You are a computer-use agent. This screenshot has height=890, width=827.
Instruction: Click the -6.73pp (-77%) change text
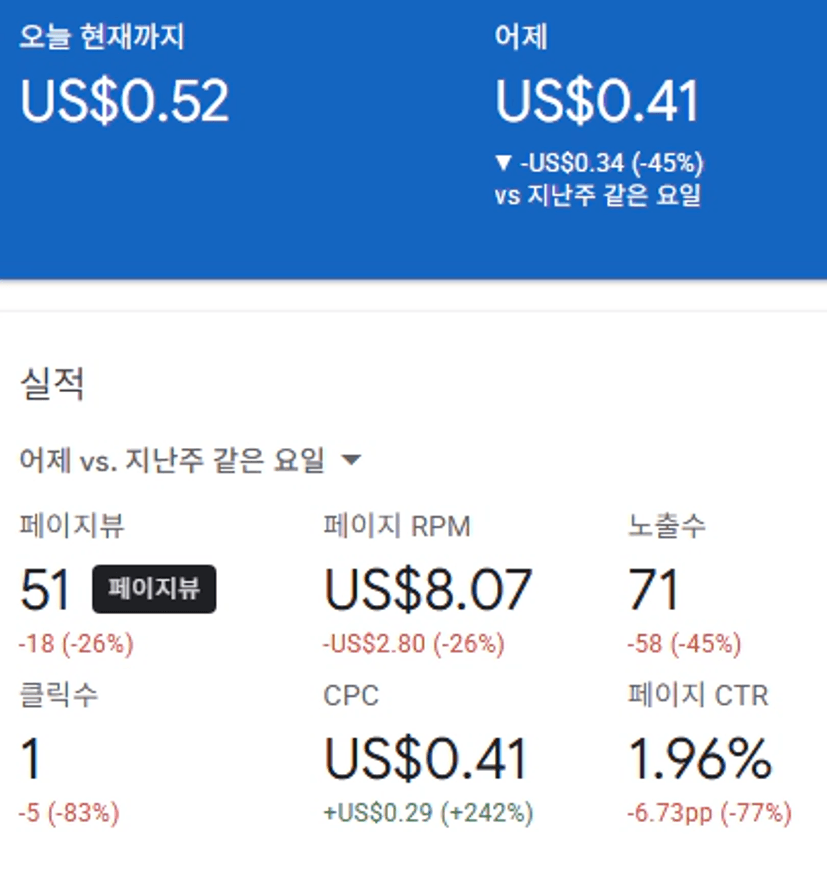tap(709, 814)
